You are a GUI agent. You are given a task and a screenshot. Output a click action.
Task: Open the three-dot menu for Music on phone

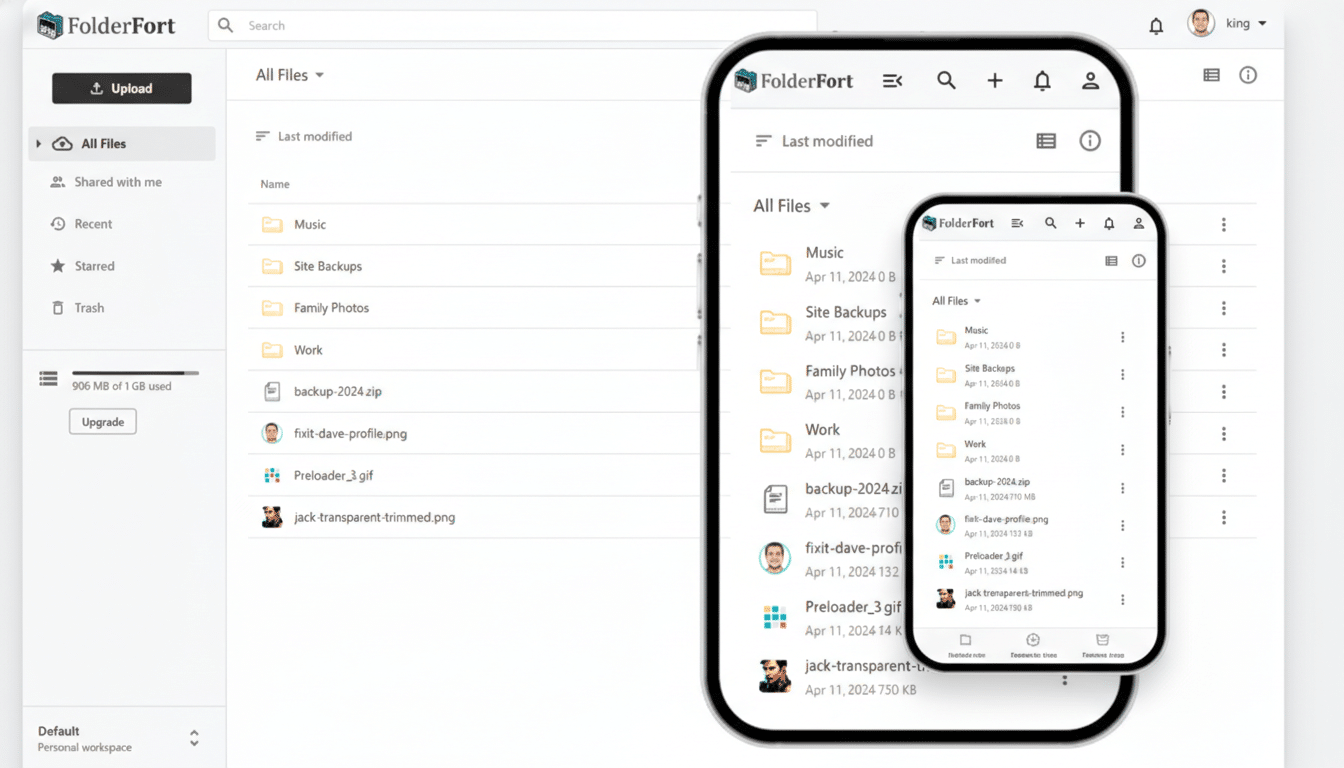coord(1122,337)
